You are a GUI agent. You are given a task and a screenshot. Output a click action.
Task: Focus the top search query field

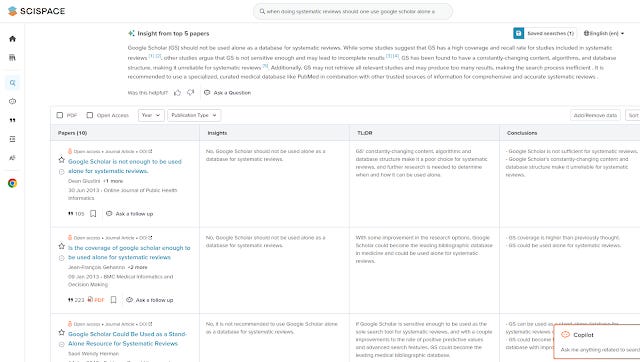[353, 11]
